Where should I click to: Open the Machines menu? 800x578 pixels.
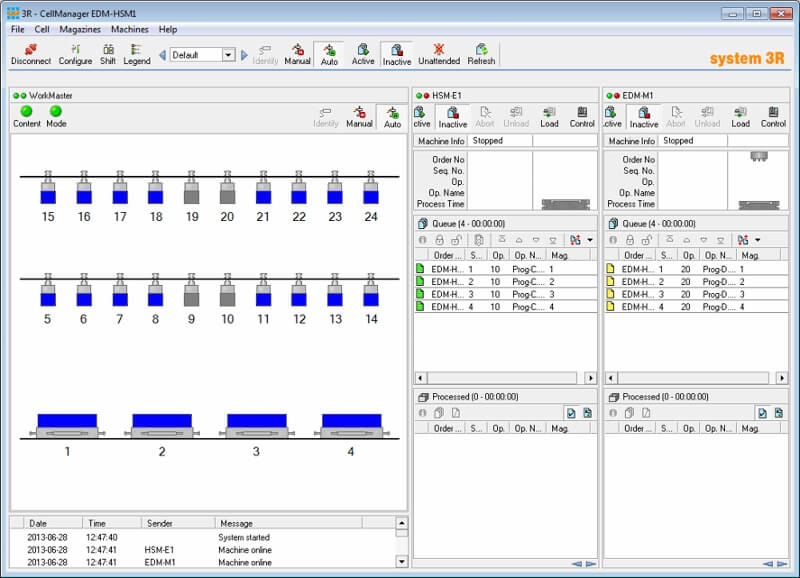pos(130,29)
